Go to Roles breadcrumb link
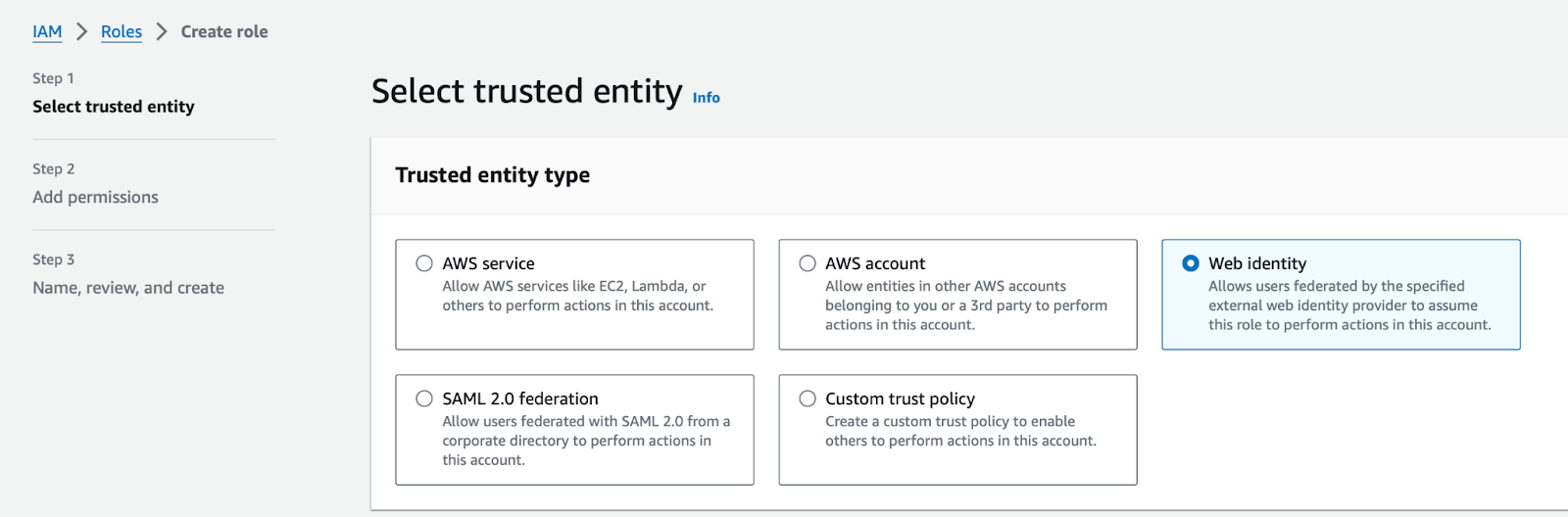Image resolution: width=1568 pixels, height=517 pixels. (x=122, y=31)
